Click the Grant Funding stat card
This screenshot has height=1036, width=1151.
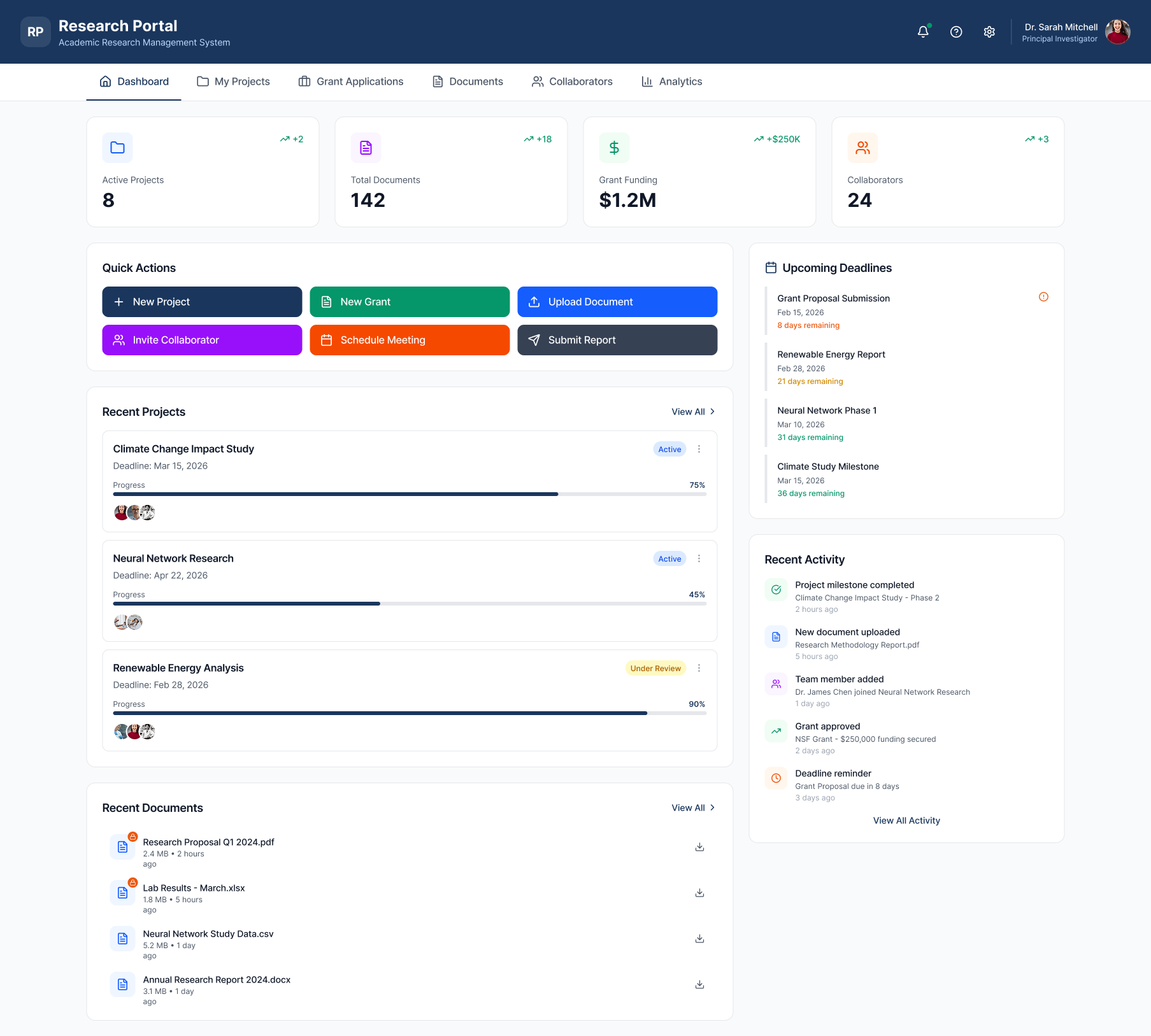point(699,172)
